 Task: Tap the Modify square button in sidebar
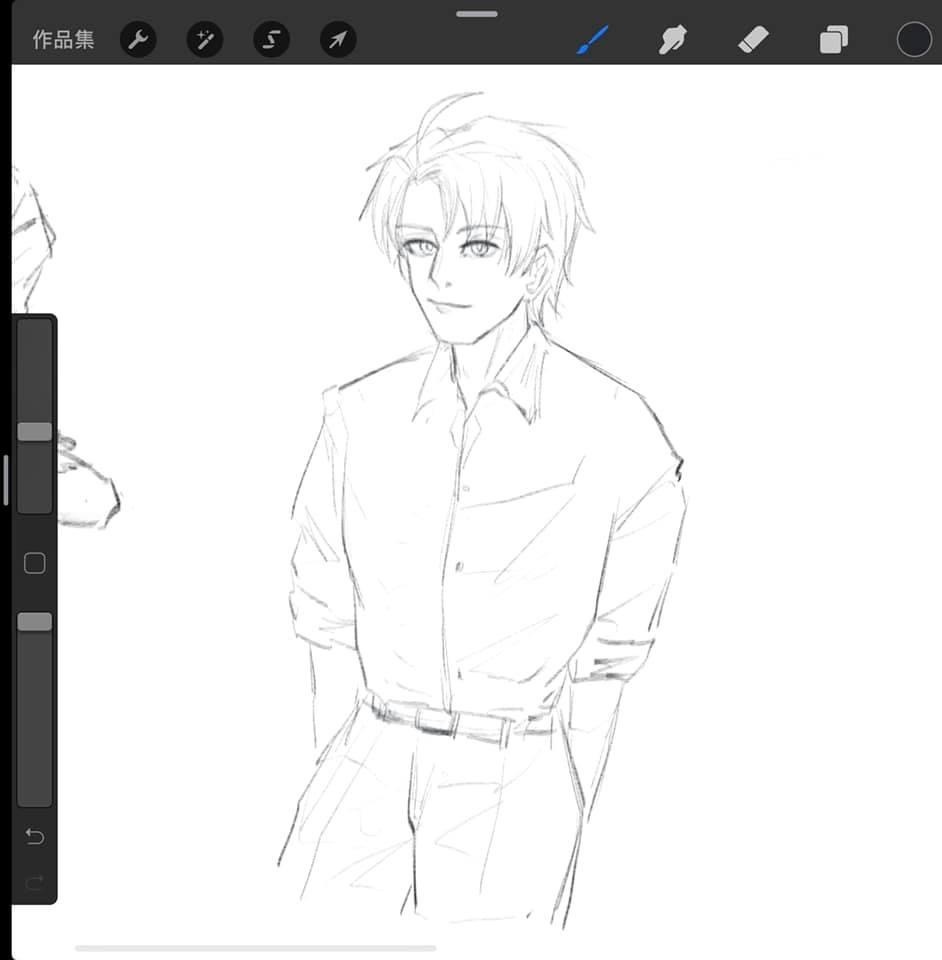tap(35, 563)
